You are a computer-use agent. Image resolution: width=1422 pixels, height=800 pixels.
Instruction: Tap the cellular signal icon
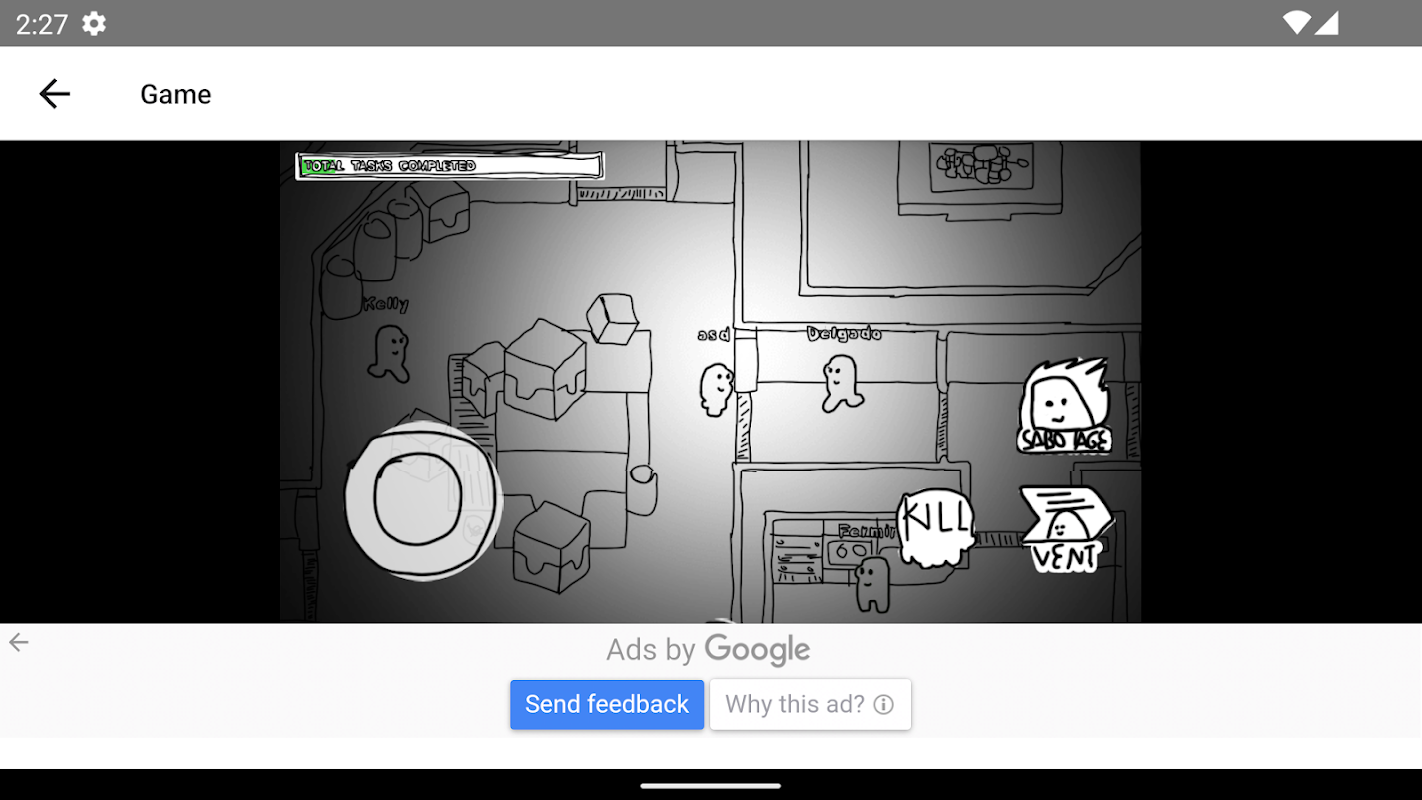point(1326,23)
